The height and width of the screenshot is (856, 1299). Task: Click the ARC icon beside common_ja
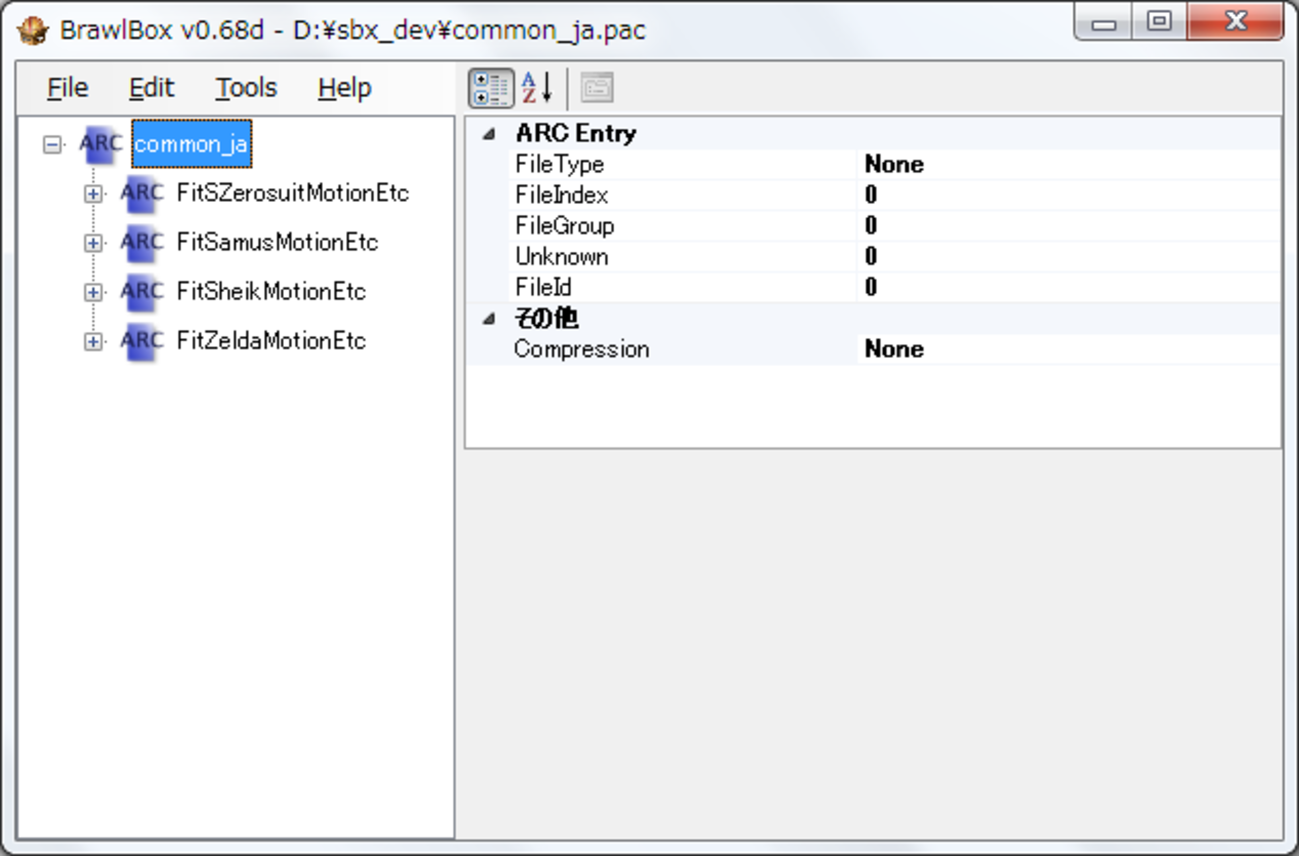[x=101, y=144]
